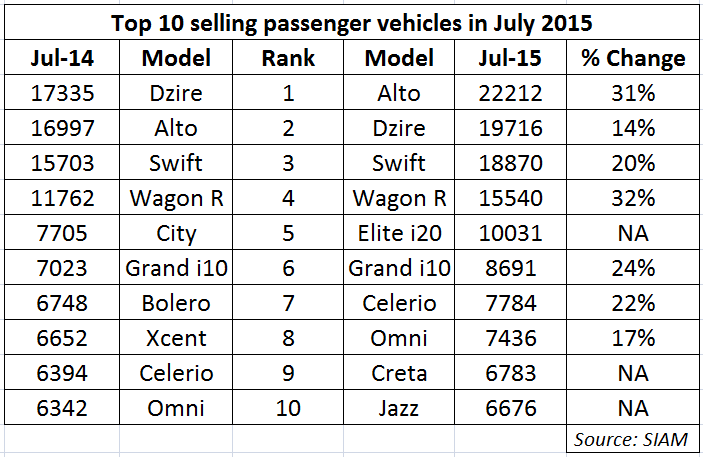
Task: Select rank 10 cell
Action: click(289, 408)
